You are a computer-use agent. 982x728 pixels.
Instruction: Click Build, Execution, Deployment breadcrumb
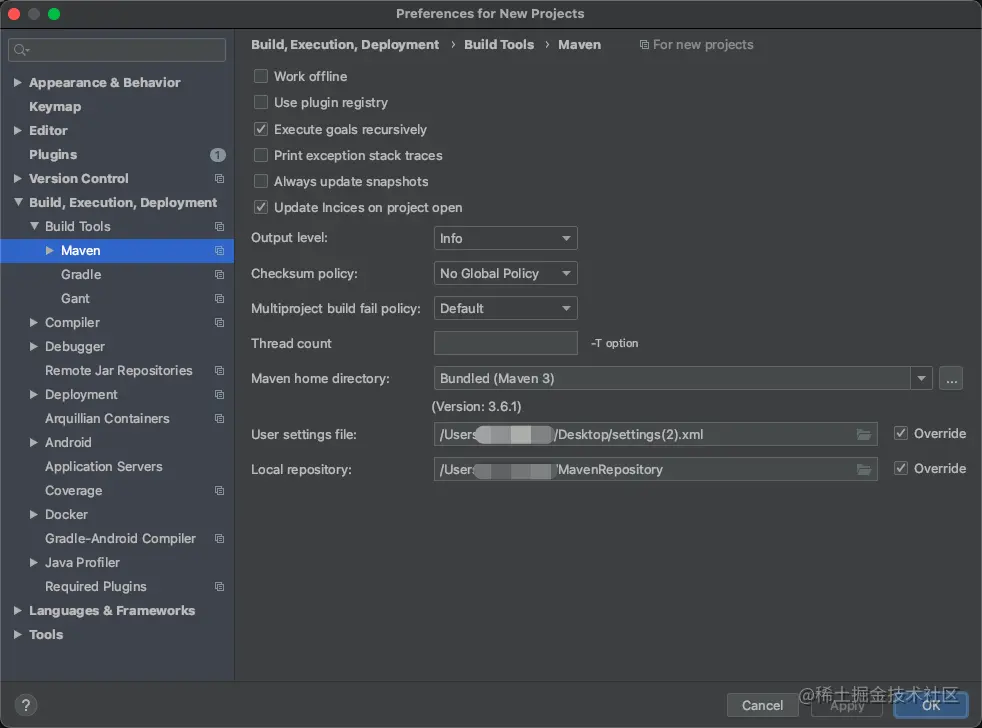click(x=344, y=44)
